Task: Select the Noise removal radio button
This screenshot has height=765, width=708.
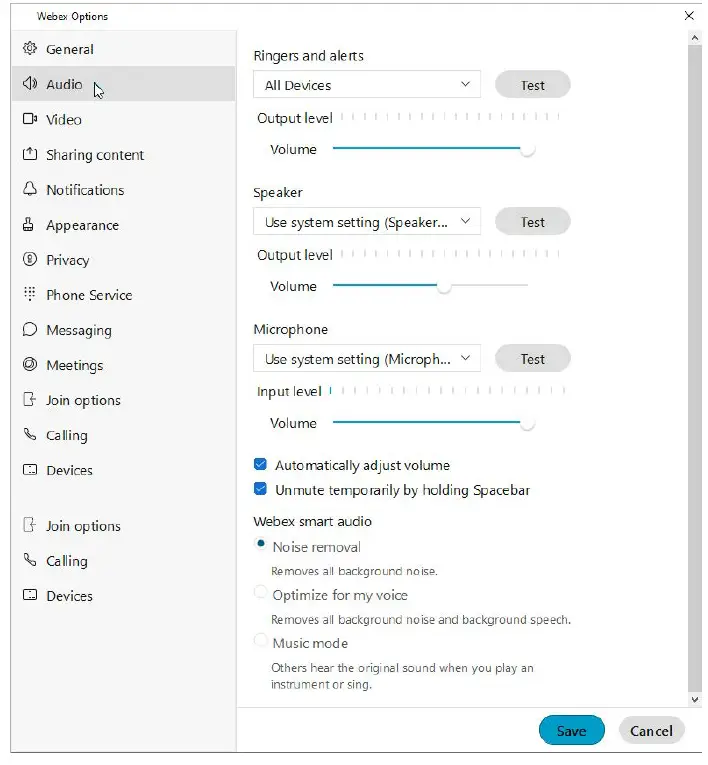Action: tap(261, 544)
